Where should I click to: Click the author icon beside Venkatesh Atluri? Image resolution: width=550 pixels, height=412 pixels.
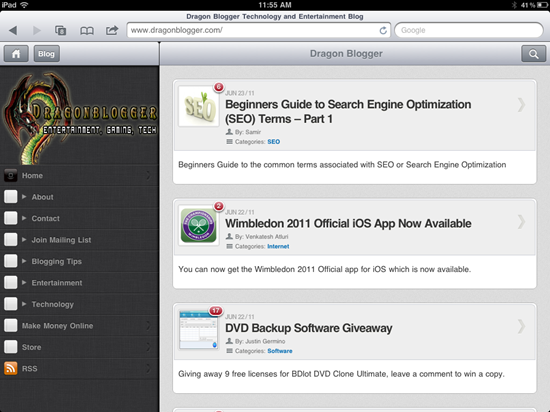[x=229, y=236]
